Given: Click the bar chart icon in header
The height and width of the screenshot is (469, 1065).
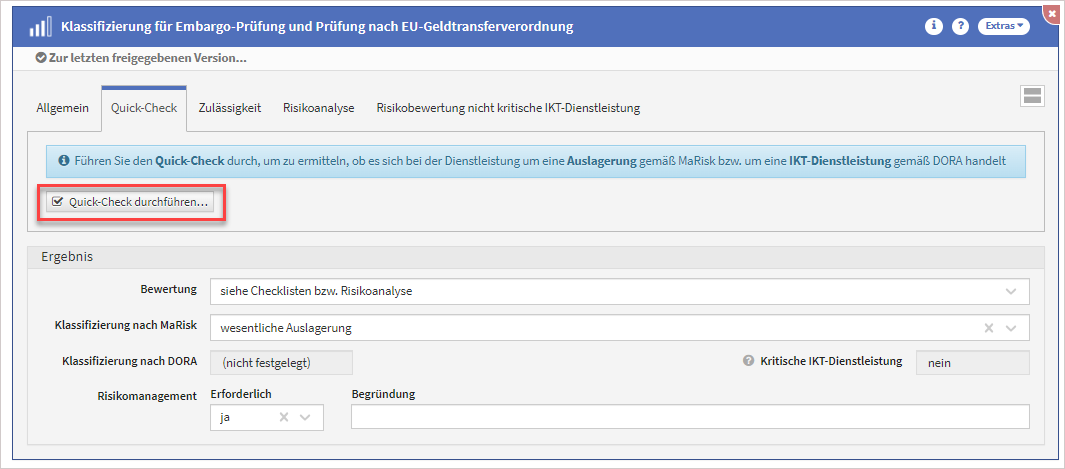Looking at the screenshot, I should pos(41,27).
